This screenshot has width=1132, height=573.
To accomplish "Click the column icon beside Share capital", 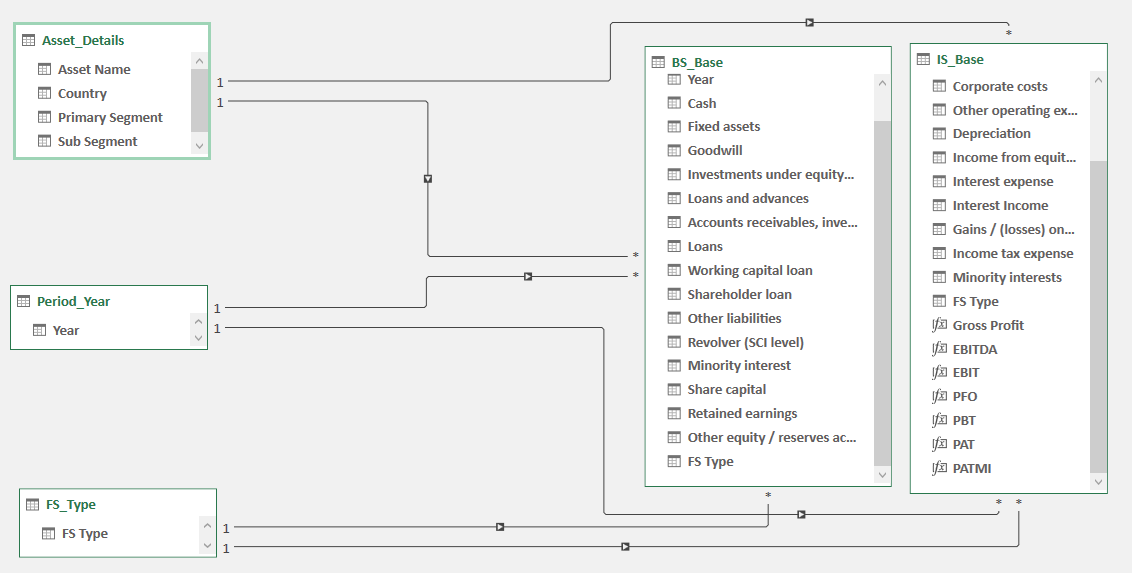I will pyautogui.click(x=674, y=390).
